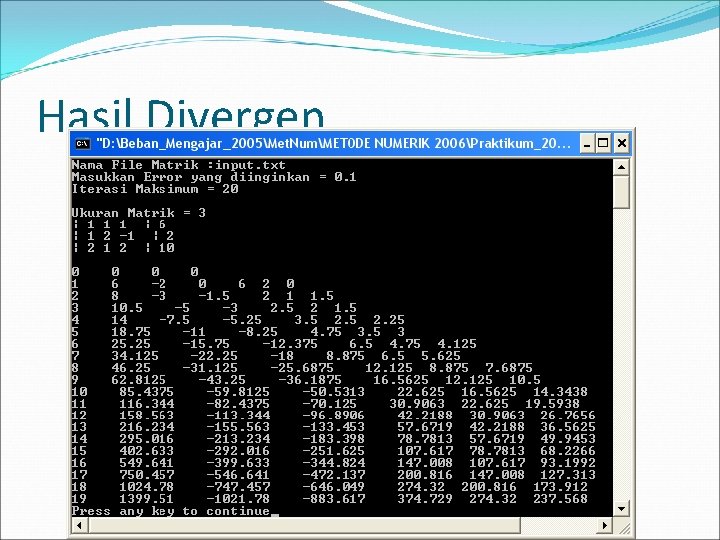
Task: Click value 237.568 in iteration 19 row
Action: click(x=560, y=499)
